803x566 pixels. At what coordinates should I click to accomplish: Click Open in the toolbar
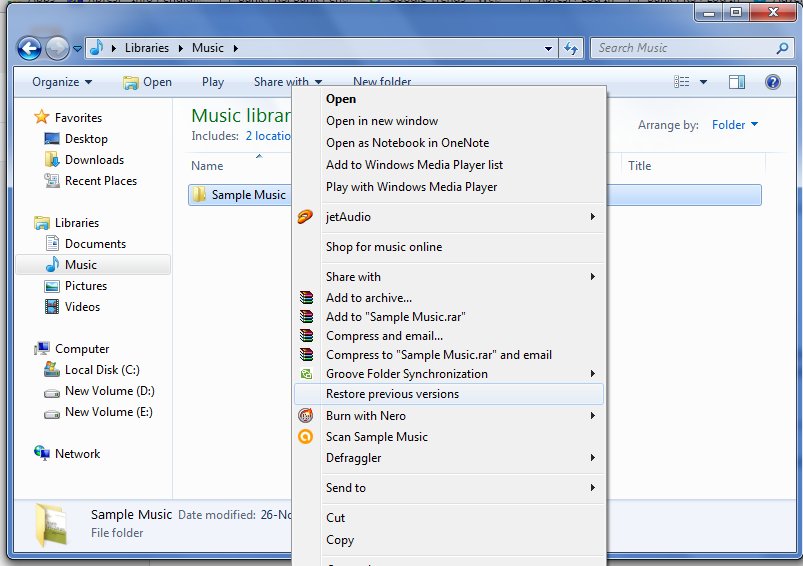tap(147, 82)
